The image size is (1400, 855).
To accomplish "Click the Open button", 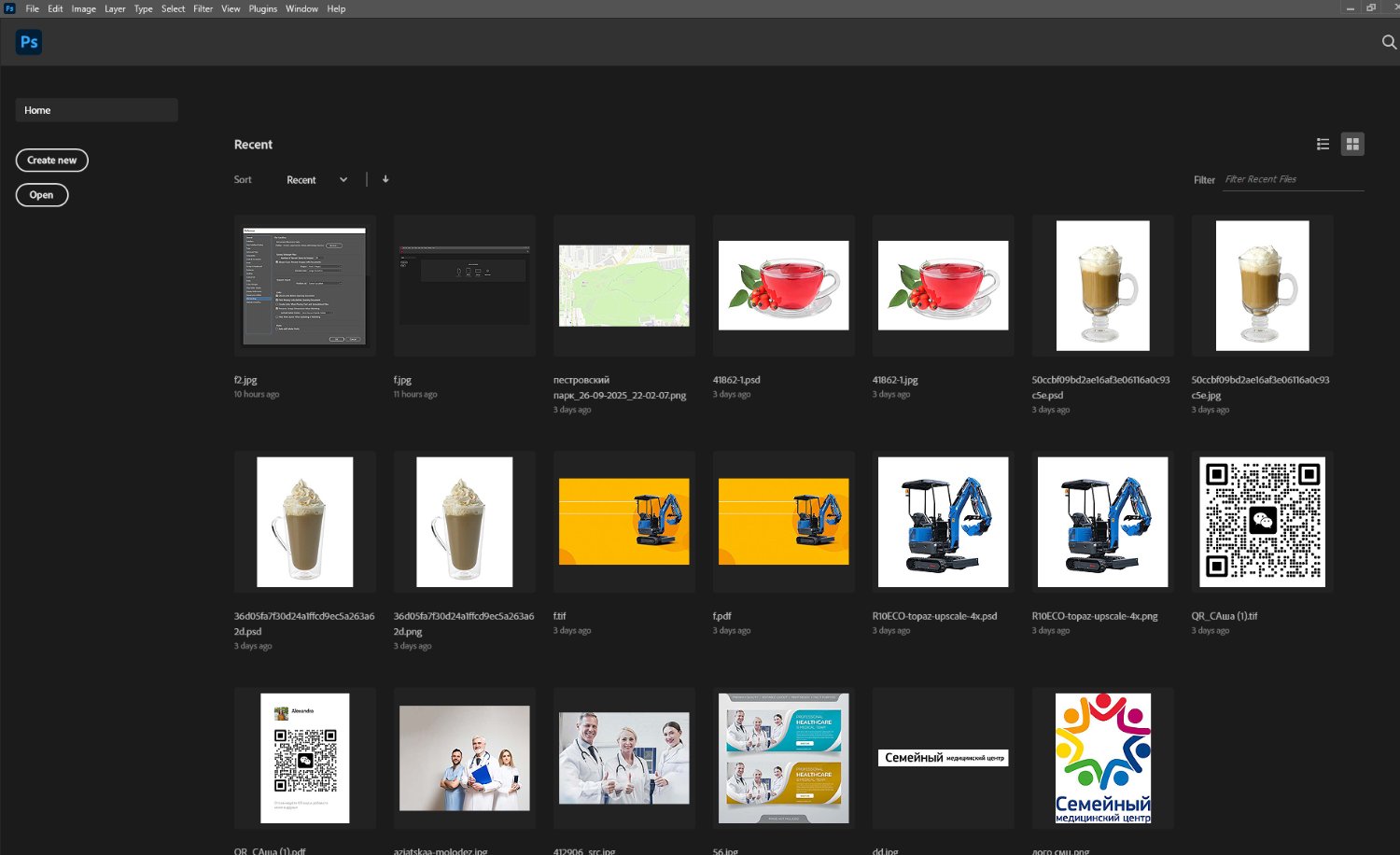I will [42, 195].
